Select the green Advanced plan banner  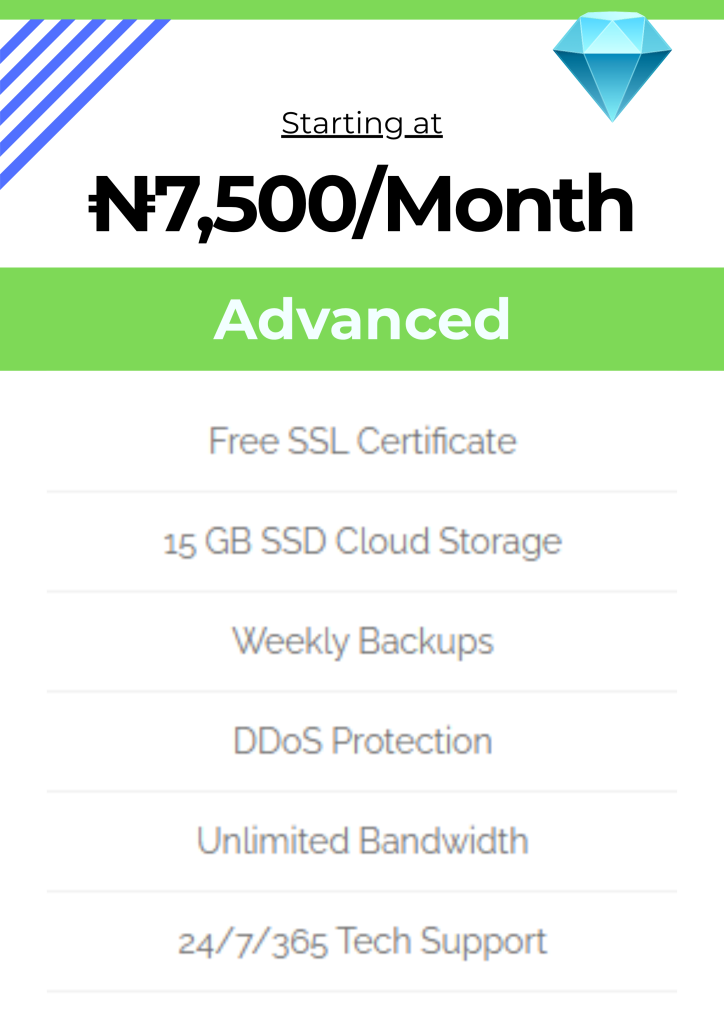point(362,319)
